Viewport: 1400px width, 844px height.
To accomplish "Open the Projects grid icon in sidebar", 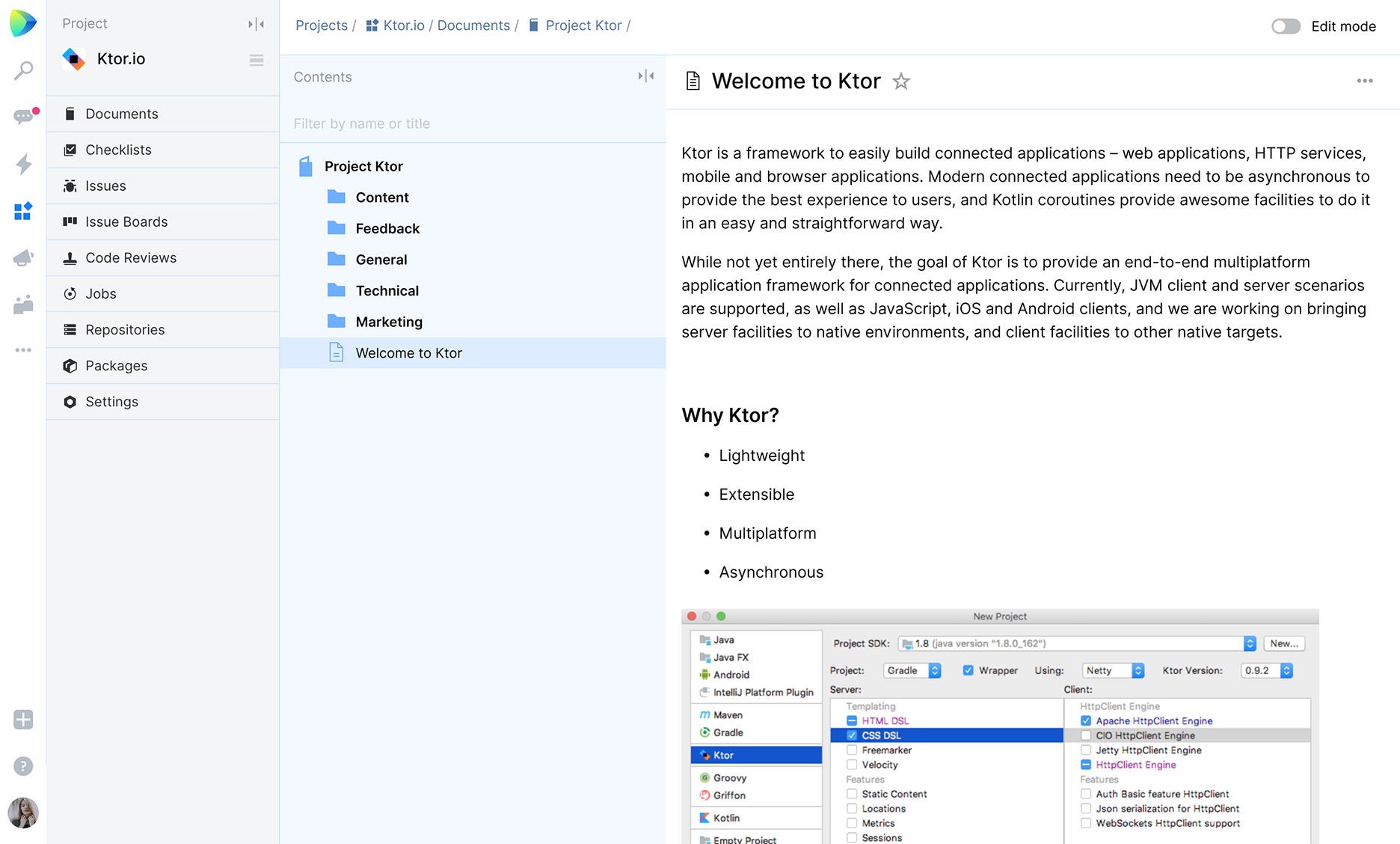I will click(23, 211).
